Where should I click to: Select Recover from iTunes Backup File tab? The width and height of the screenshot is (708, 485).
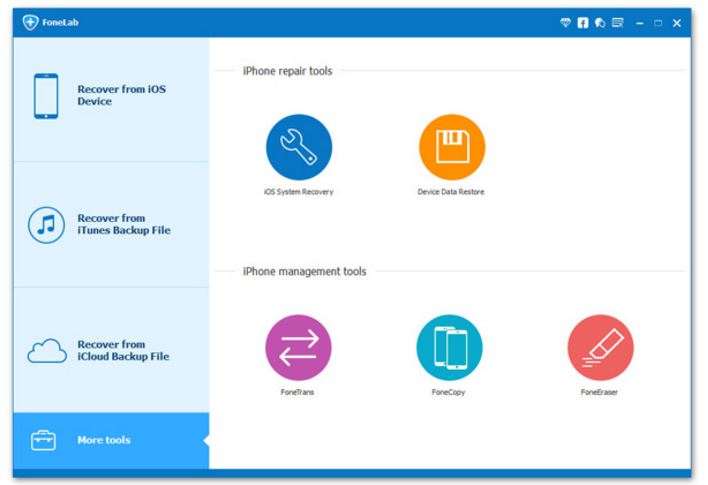point(111,225)
